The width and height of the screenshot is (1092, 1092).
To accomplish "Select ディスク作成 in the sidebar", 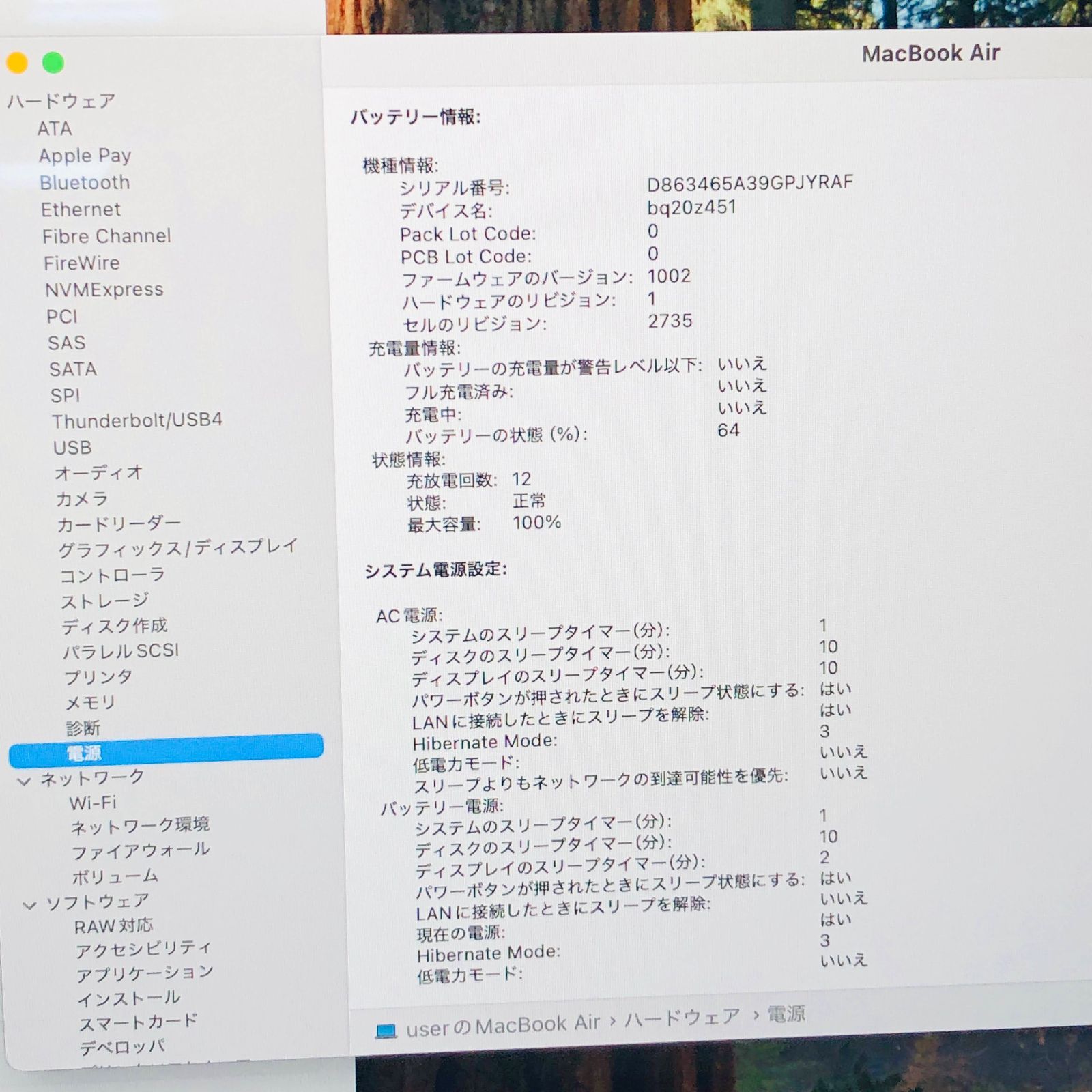I will (115, 626).
